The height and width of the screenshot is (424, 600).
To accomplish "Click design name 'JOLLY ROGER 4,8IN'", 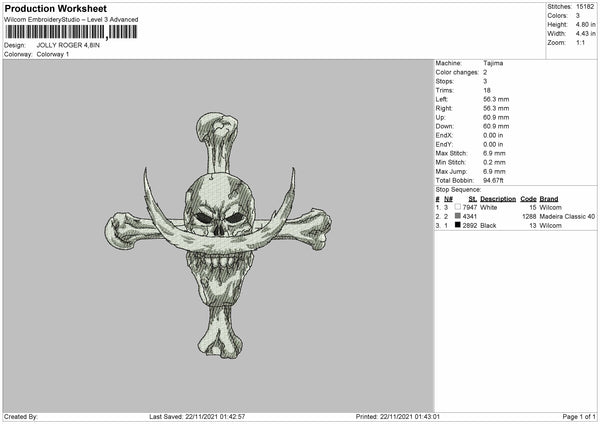I will (x=68, y=45).
